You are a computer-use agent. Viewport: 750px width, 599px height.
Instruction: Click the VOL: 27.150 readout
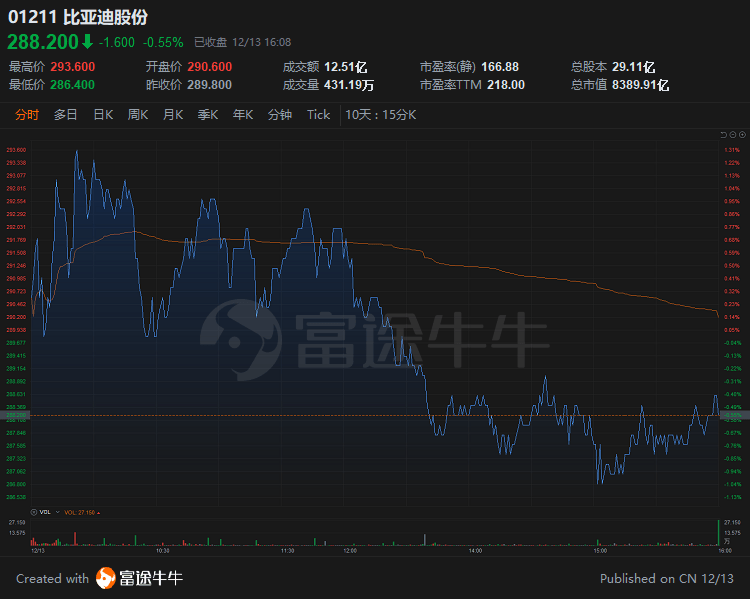coord(79,512)
